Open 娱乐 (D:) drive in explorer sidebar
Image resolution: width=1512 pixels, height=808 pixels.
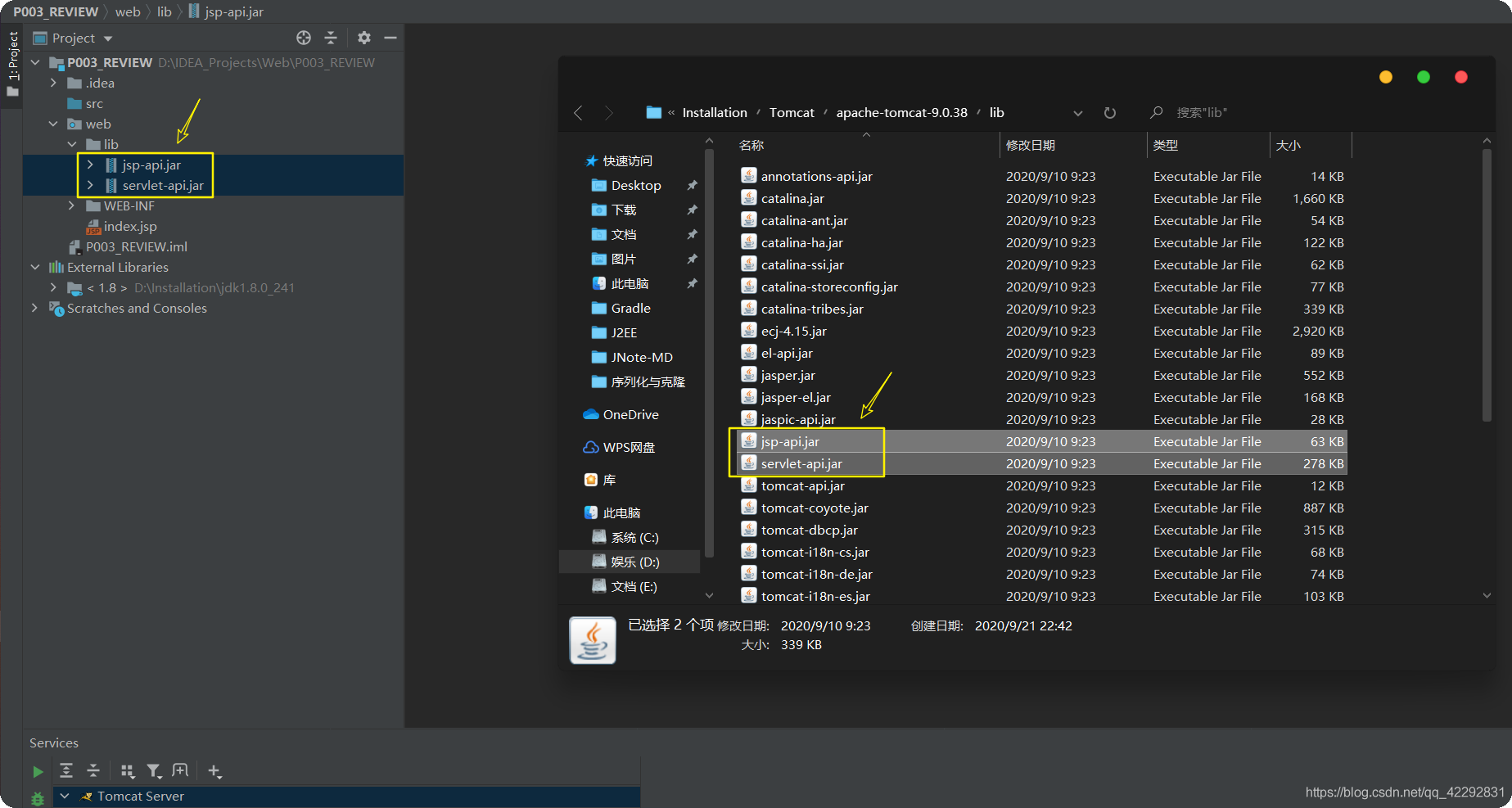click(635, 562)
